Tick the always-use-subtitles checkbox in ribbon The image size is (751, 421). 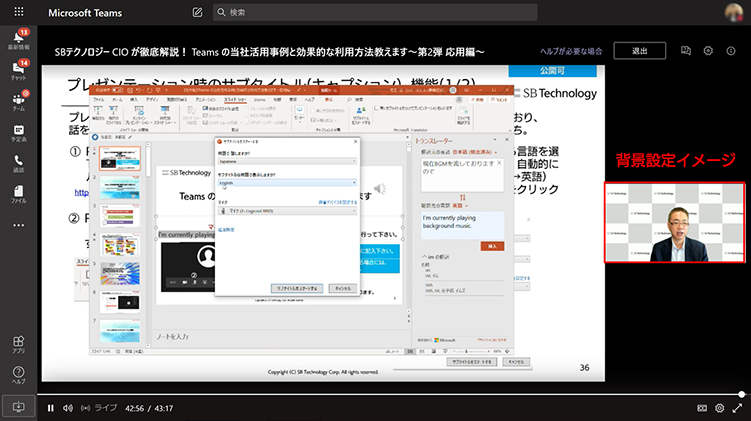(x=376, y=108)
